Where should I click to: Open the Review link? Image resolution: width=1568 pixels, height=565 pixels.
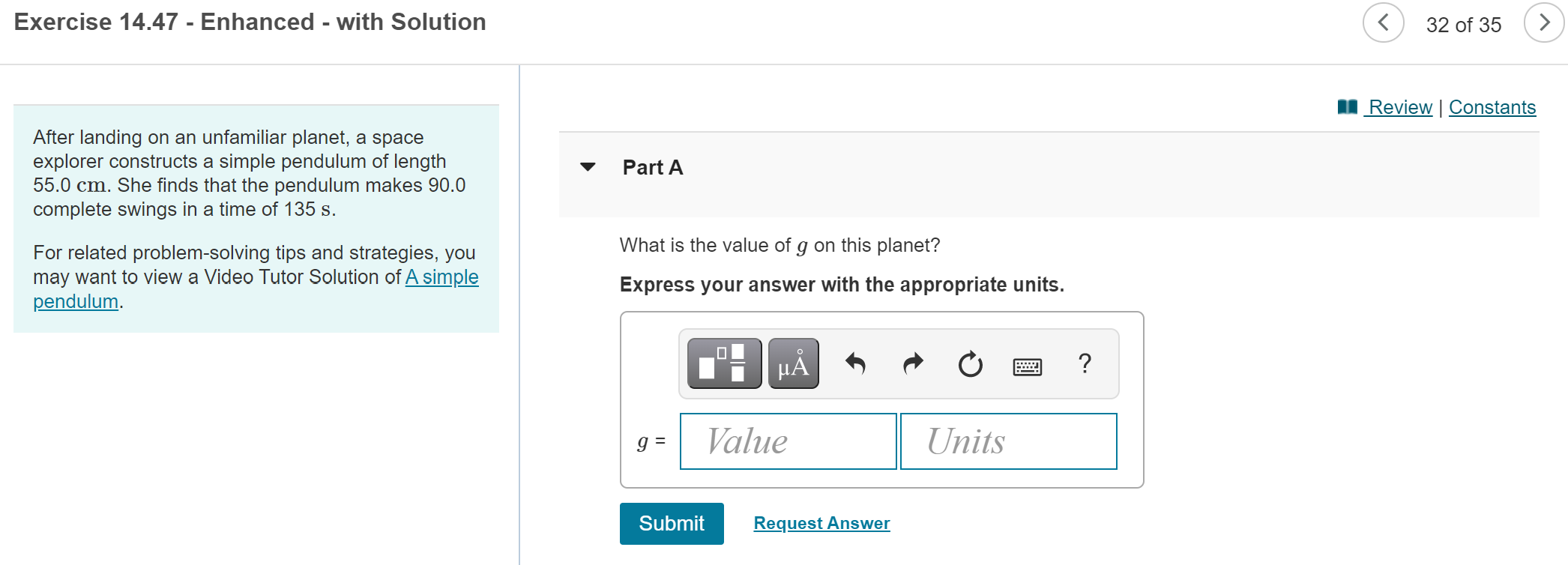(x=1400, y=107)
